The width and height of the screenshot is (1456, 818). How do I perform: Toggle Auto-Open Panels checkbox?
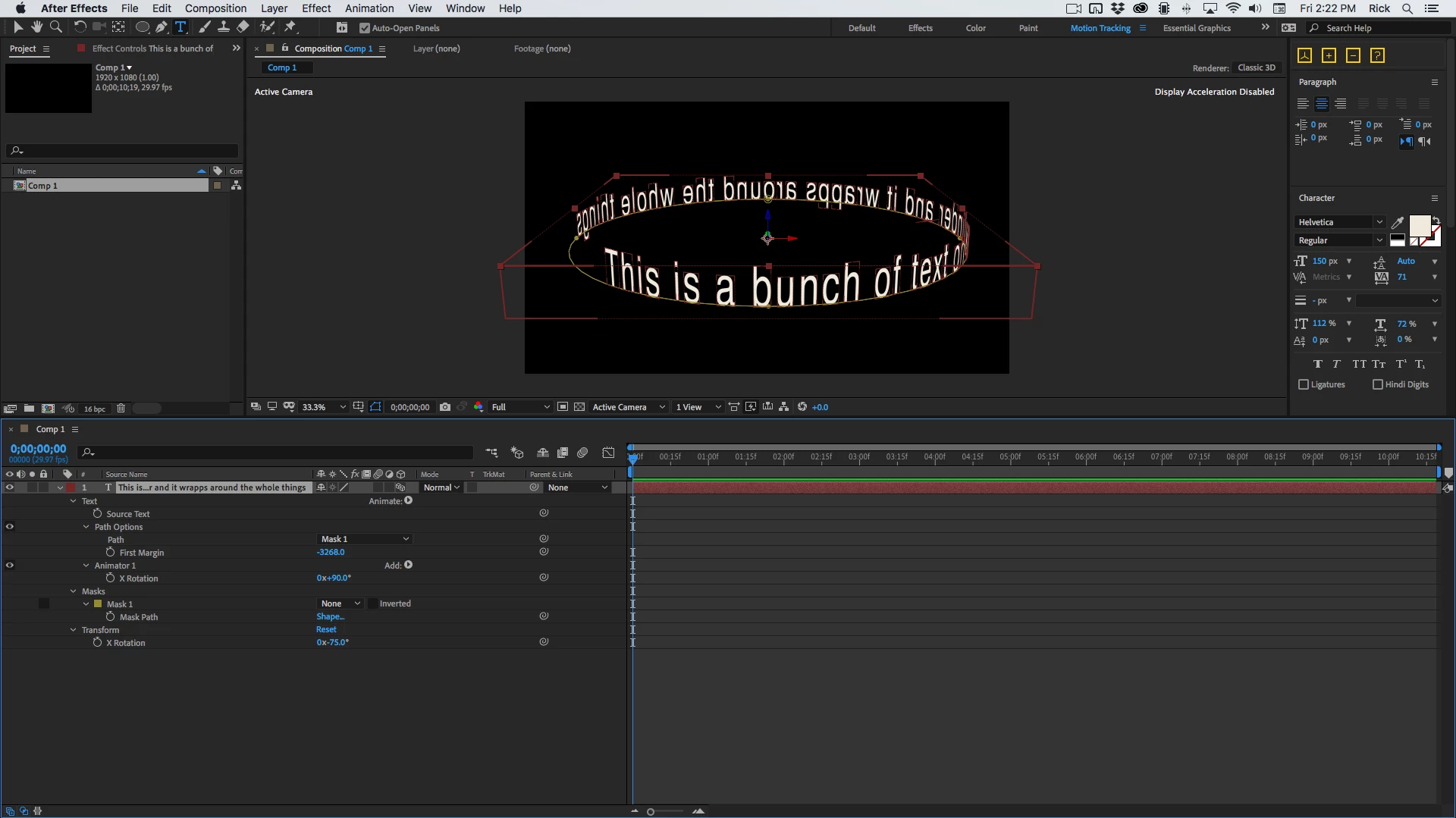coord(365,28)
